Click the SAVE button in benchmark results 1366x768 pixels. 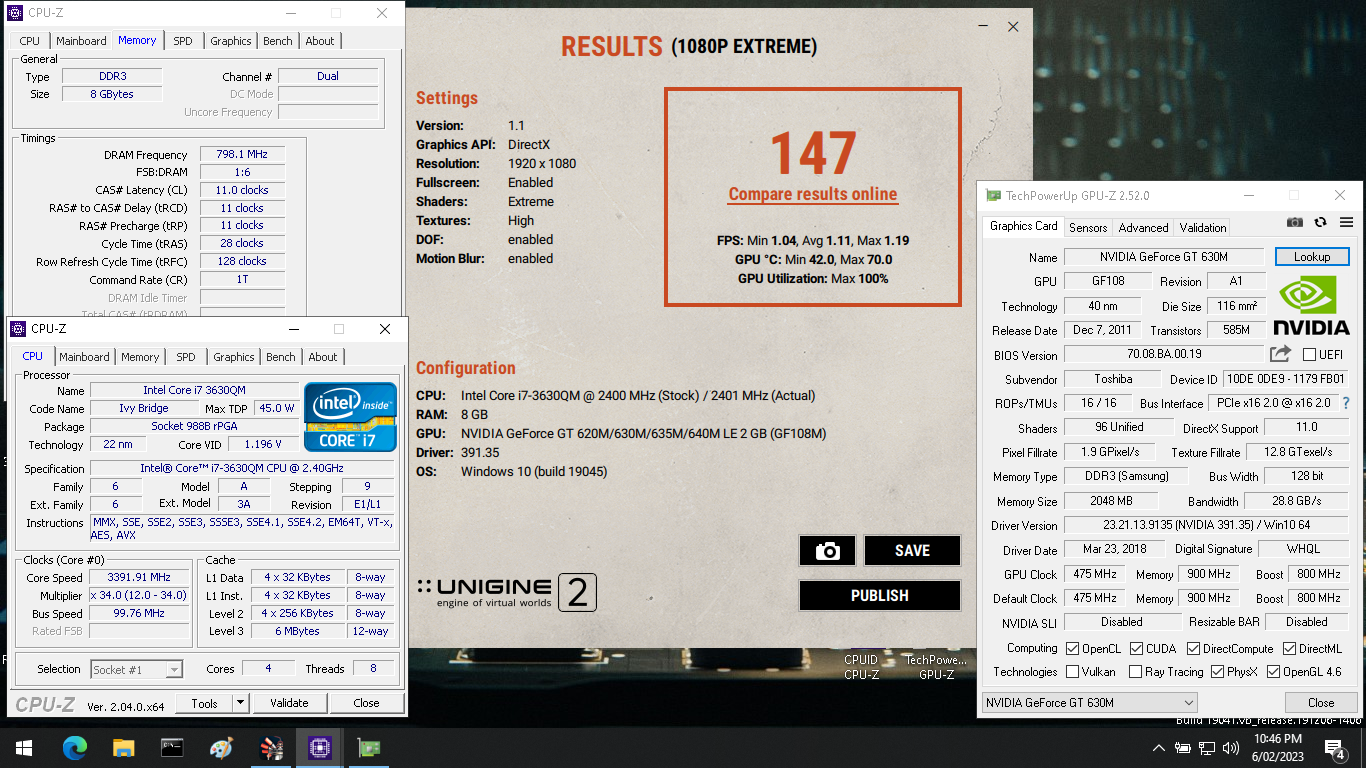[912, 550]
